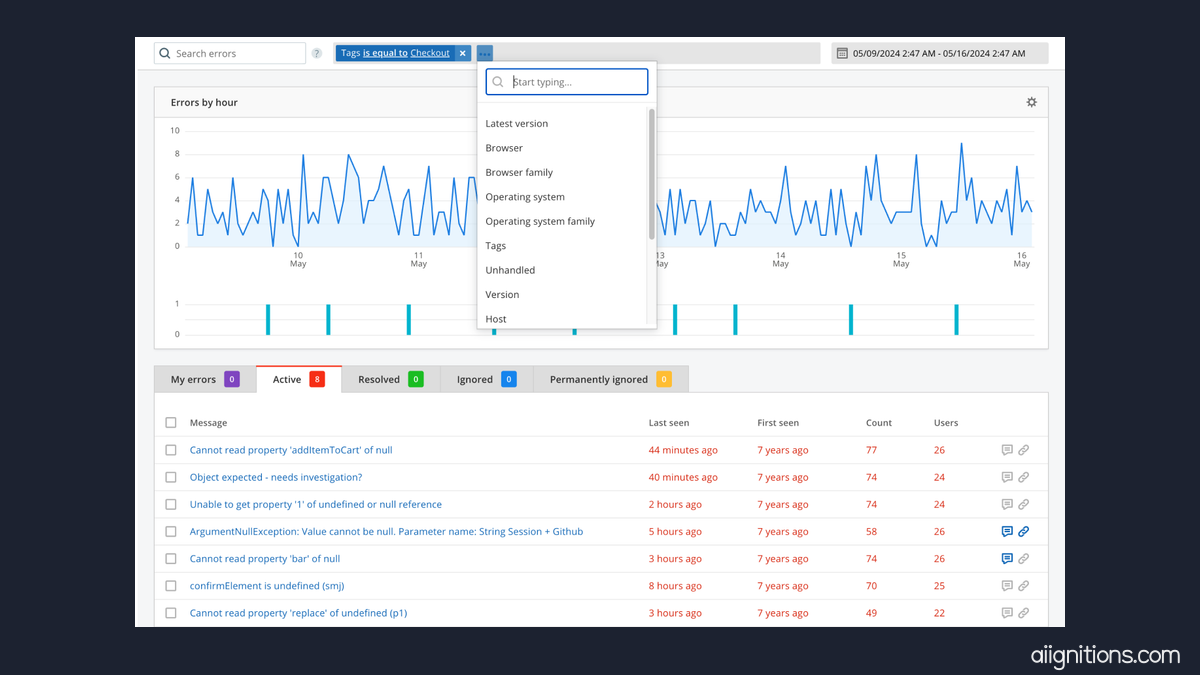This screenshot has height=675, width=1200.
Task: Tick the select-all checkbox in table header
Action: coord(171,423)
